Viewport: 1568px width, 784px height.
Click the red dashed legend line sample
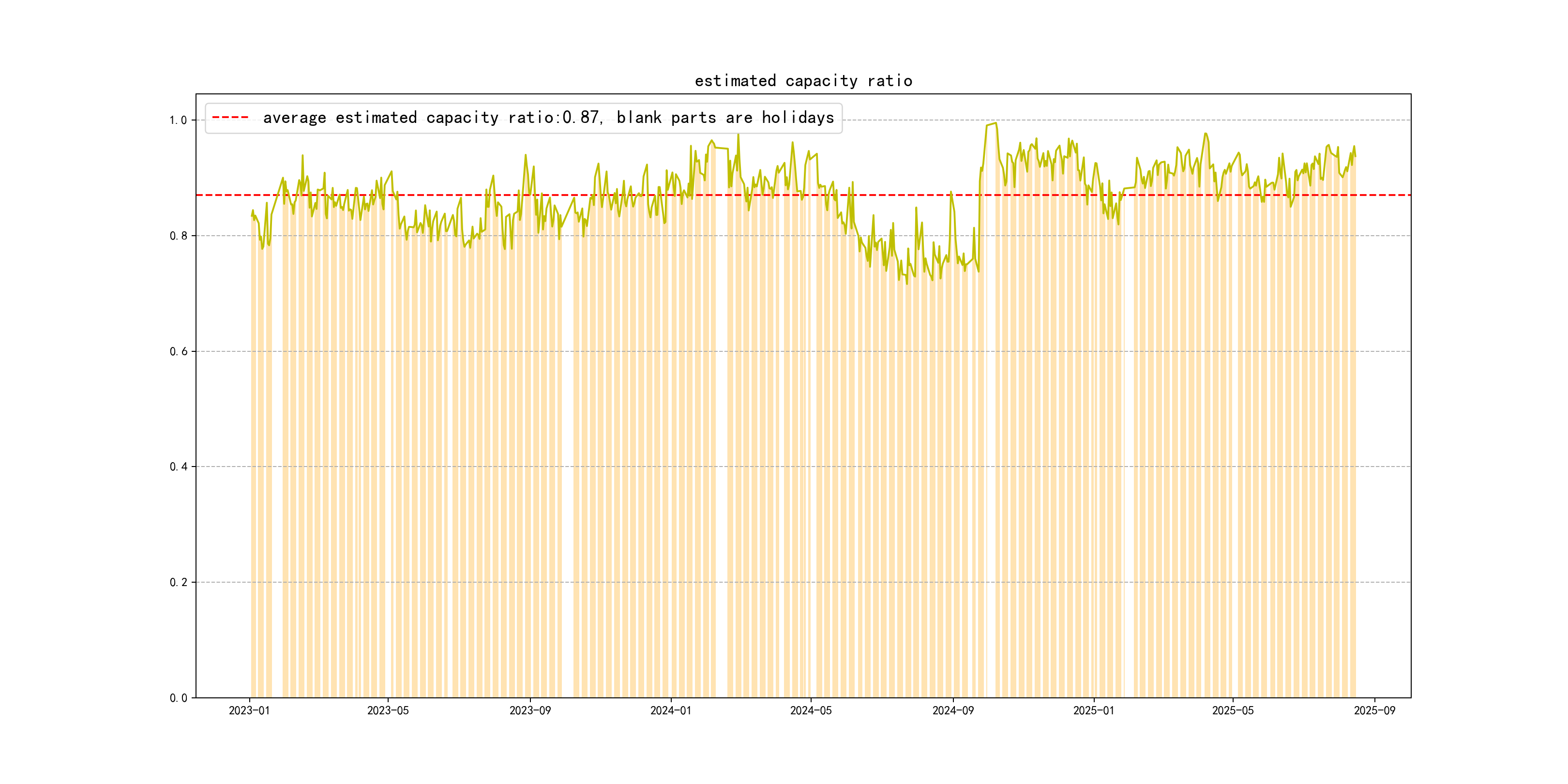point(230,118)
